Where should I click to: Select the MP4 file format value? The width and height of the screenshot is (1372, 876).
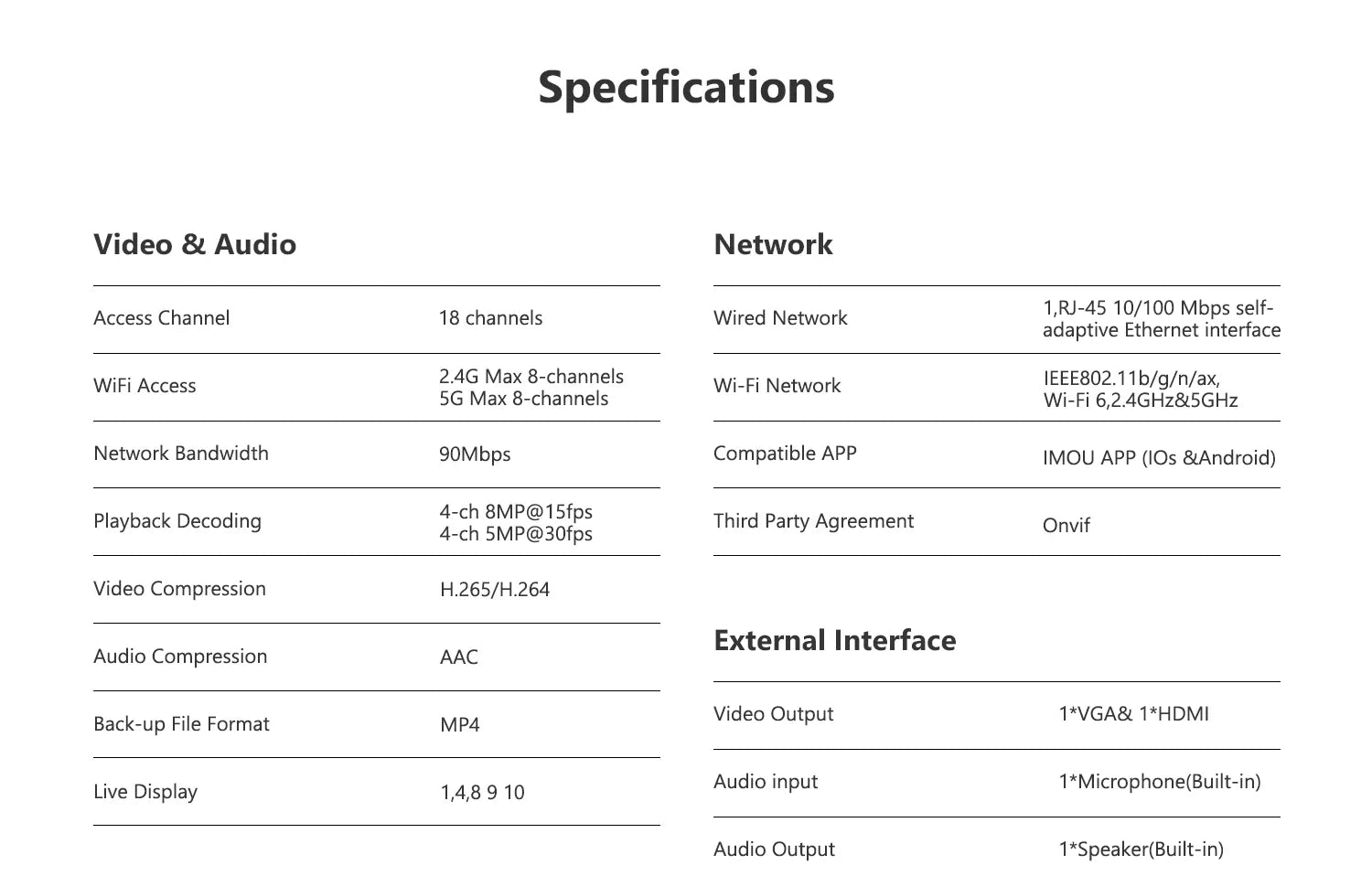coord(460,725)
